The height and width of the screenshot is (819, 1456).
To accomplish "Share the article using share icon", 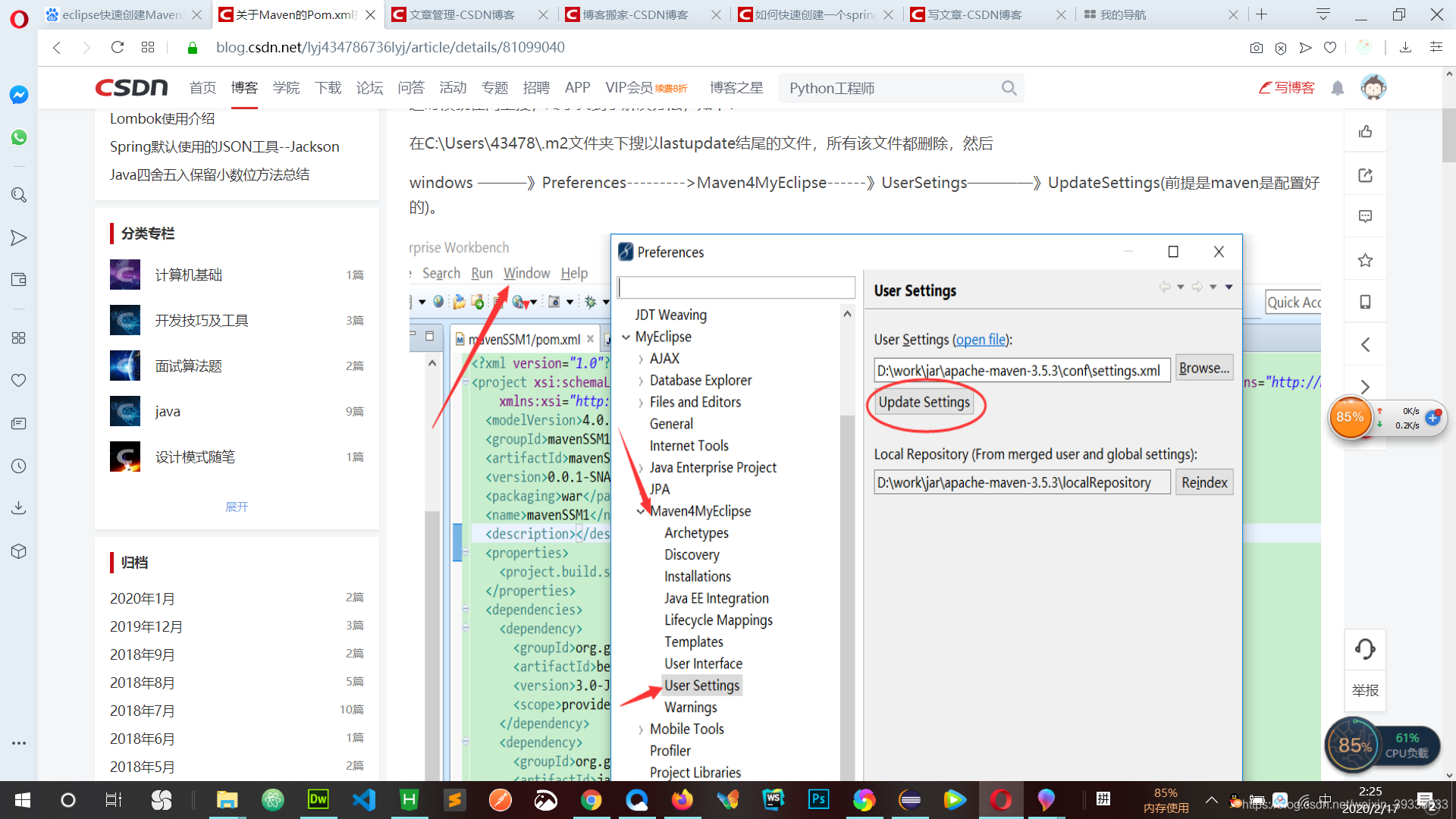I will (1365, 176).
